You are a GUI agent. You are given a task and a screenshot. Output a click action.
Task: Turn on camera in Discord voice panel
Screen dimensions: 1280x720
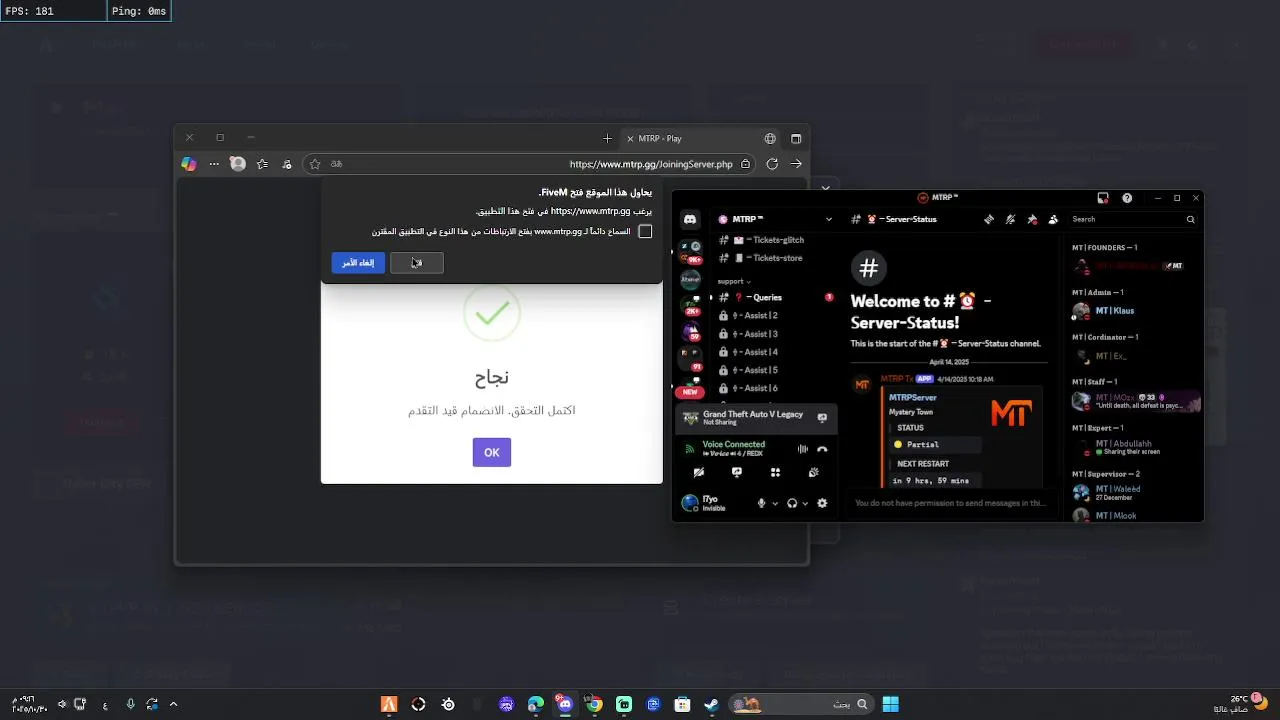(698, 473)
